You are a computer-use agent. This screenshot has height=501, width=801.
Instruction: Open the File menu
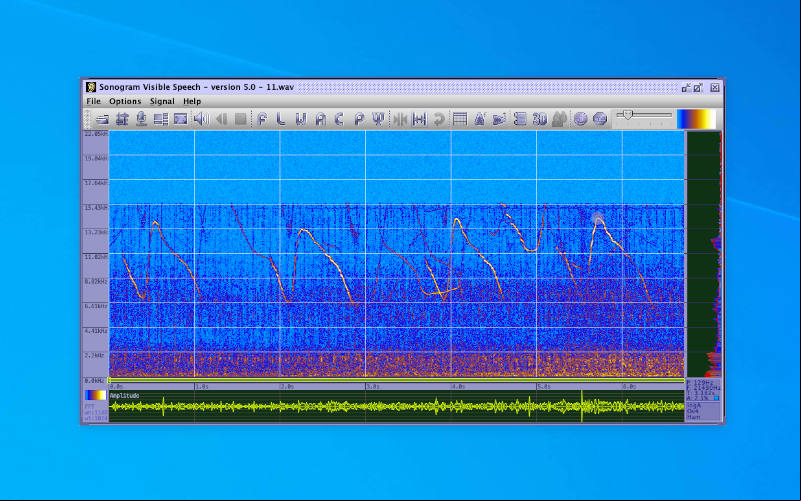[x=93, y=101]
